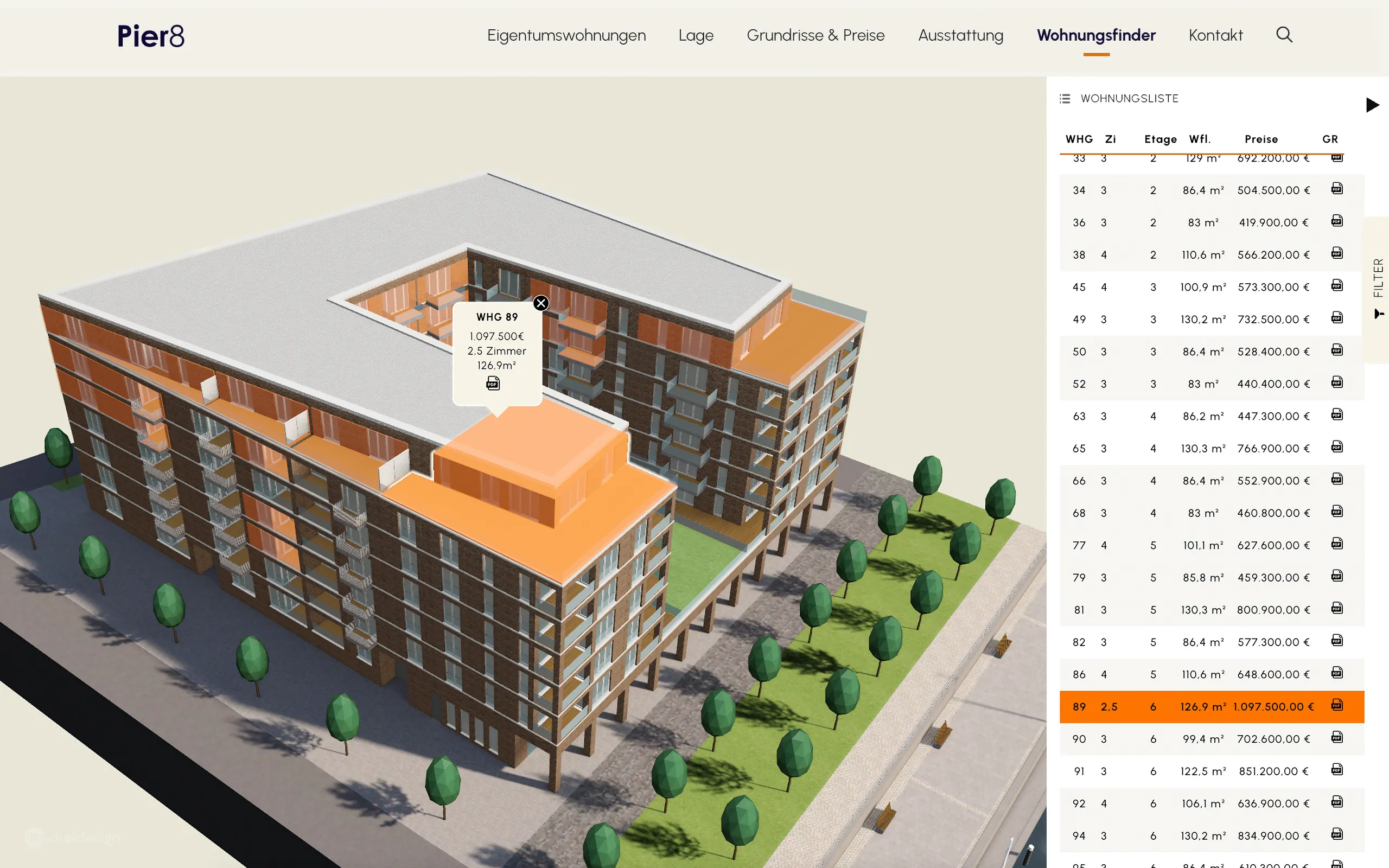The image size is (1389, 868).
Task: Click the Pier8 logo
Action: [151, 36]
